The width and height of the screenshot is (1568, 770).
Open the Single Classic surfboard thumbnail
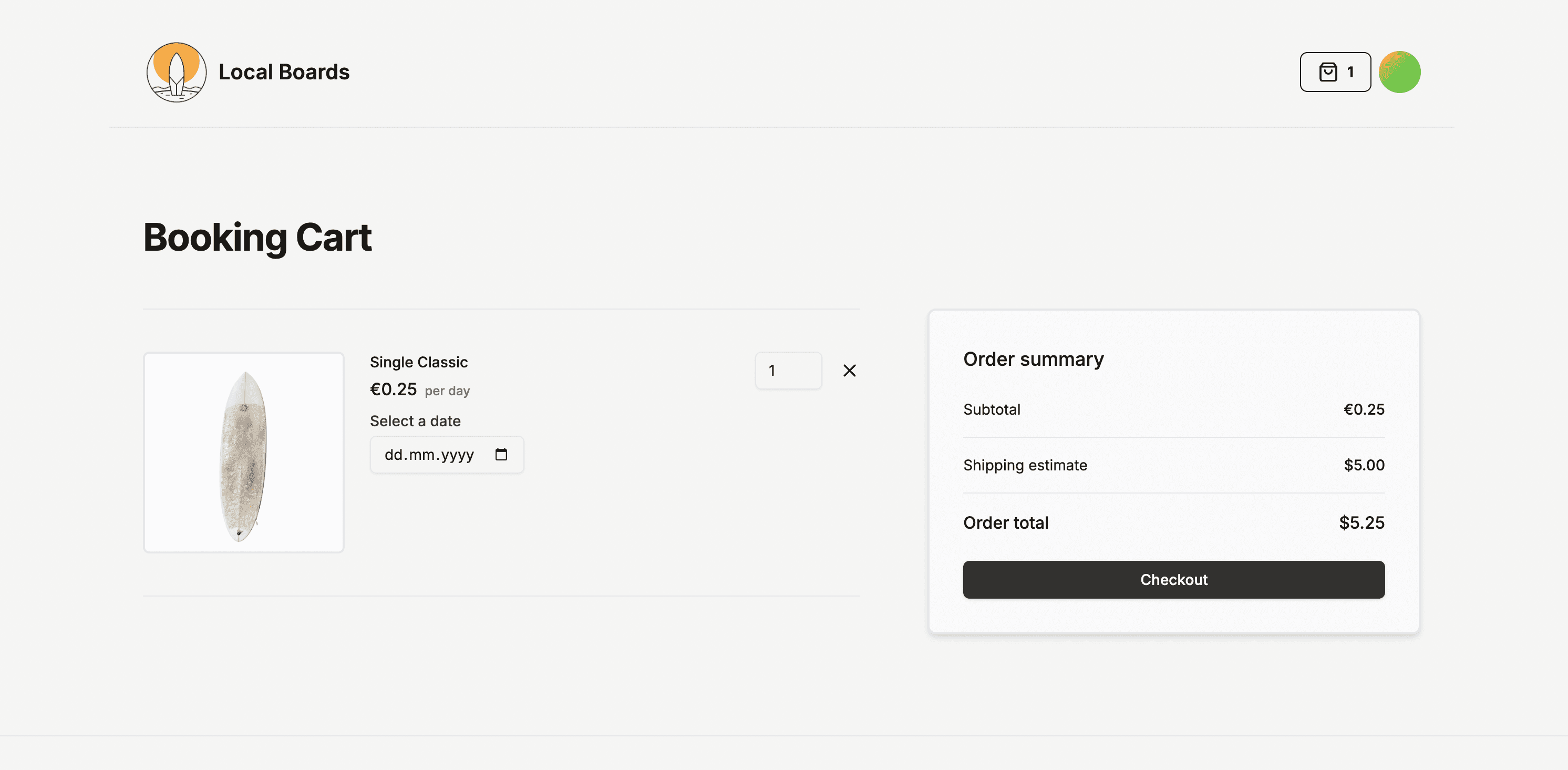point(243,452)
